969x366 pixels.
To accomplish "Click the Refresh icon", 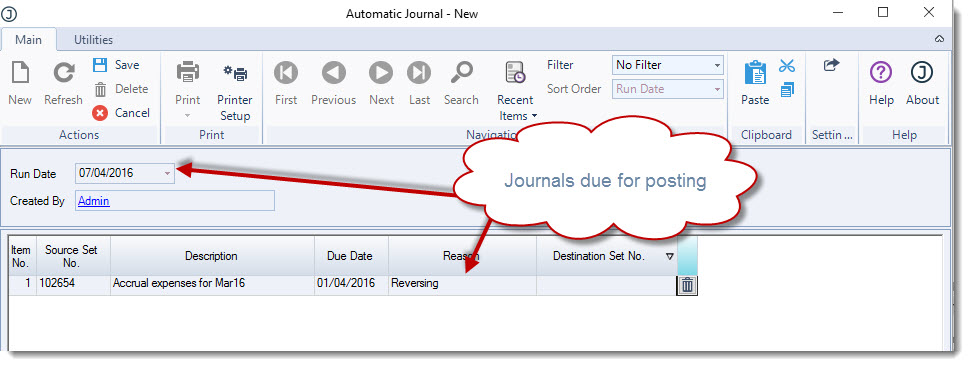I will 63,73.
